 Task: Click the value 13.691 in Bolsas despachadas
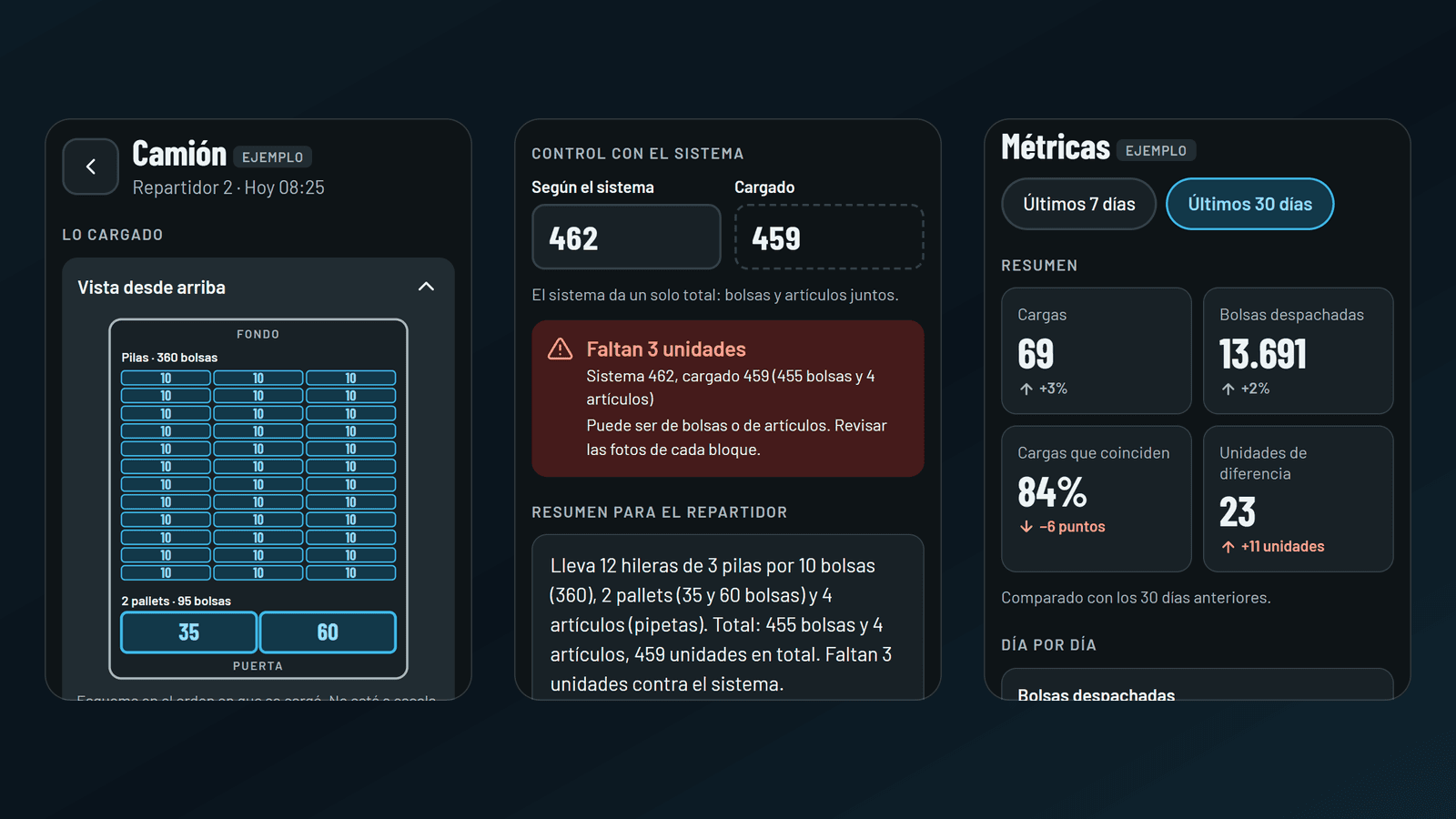(1263, 354)
